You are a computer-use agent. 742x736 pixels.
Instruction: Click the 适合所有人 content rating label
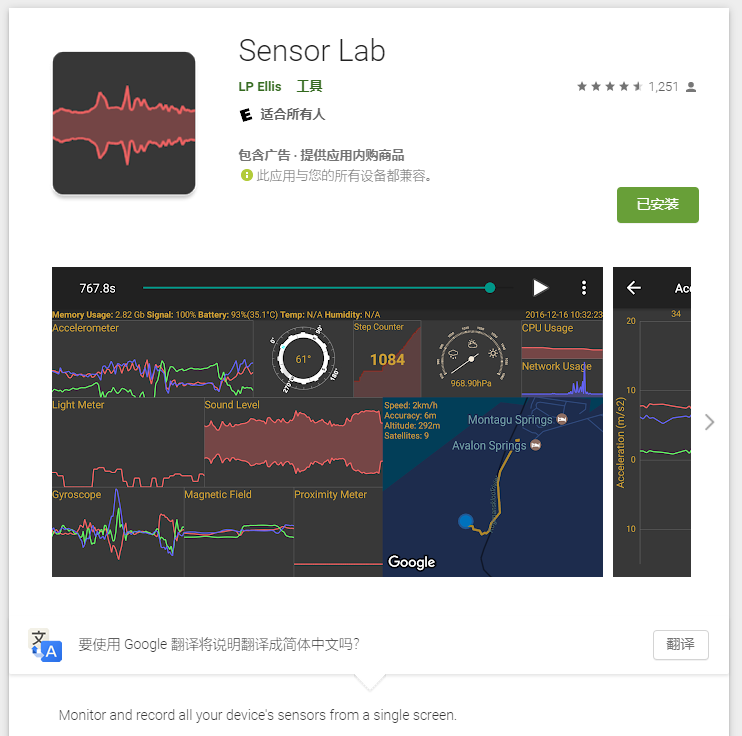coord(292,115)
